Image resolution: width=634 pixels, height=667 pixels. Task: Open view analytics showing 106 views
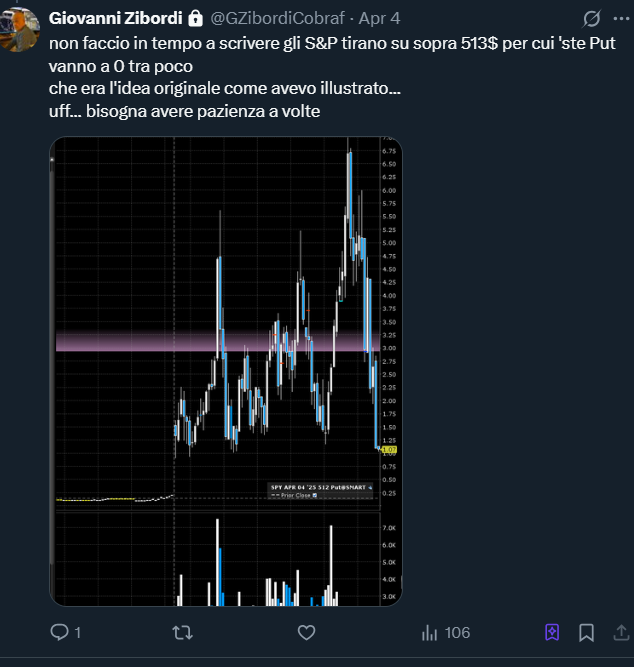tap(446, 632)
